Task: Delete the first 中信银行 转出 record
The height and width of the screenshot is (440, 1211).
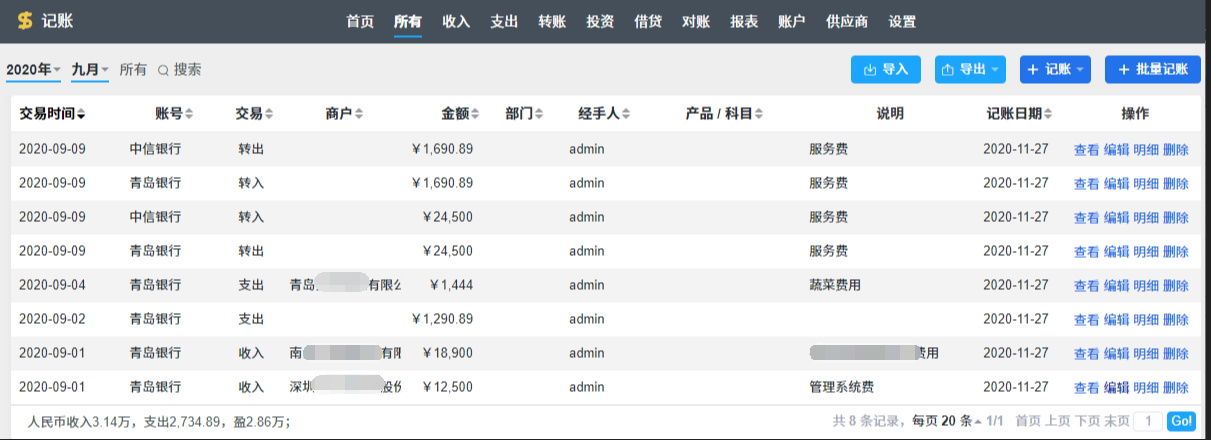Action: [1176, 150]
